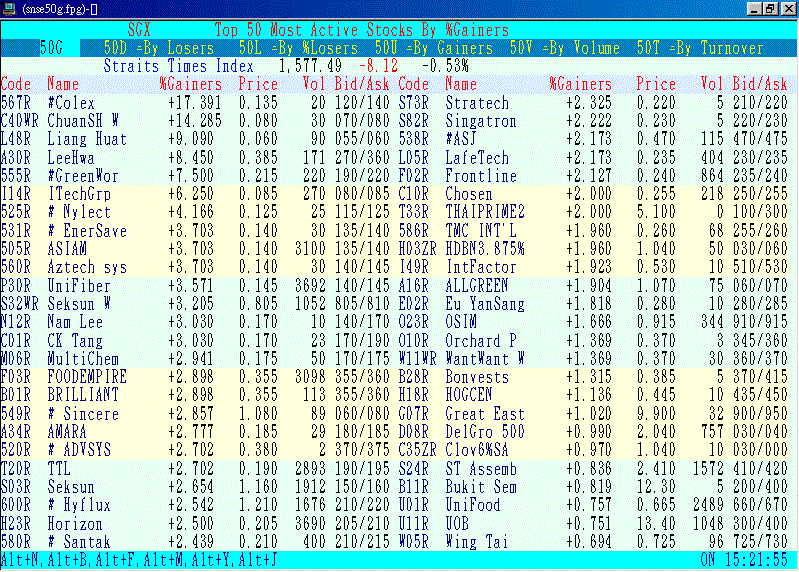Select the HOGCEN stock name
799x572 pixels.
click(x=469, y=395)
